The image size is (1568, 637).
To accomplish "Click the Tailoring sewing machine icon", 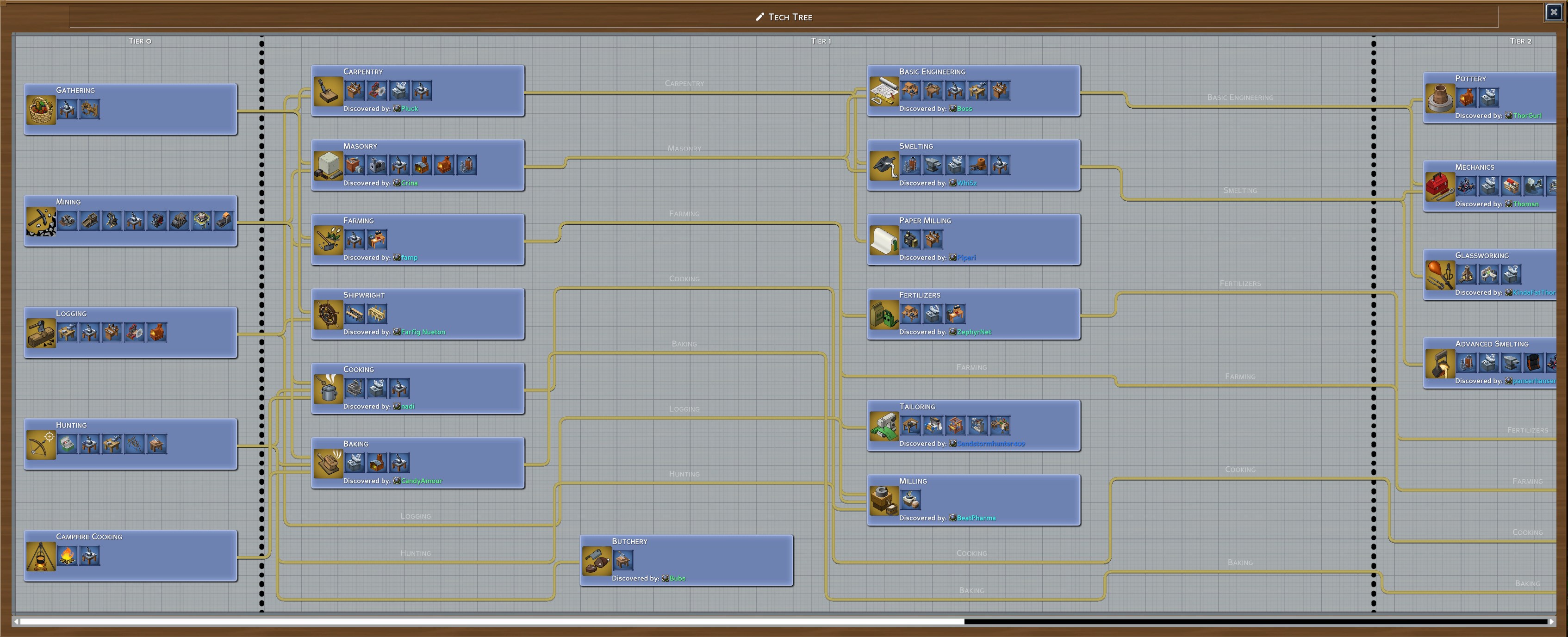I will [884, 426].
